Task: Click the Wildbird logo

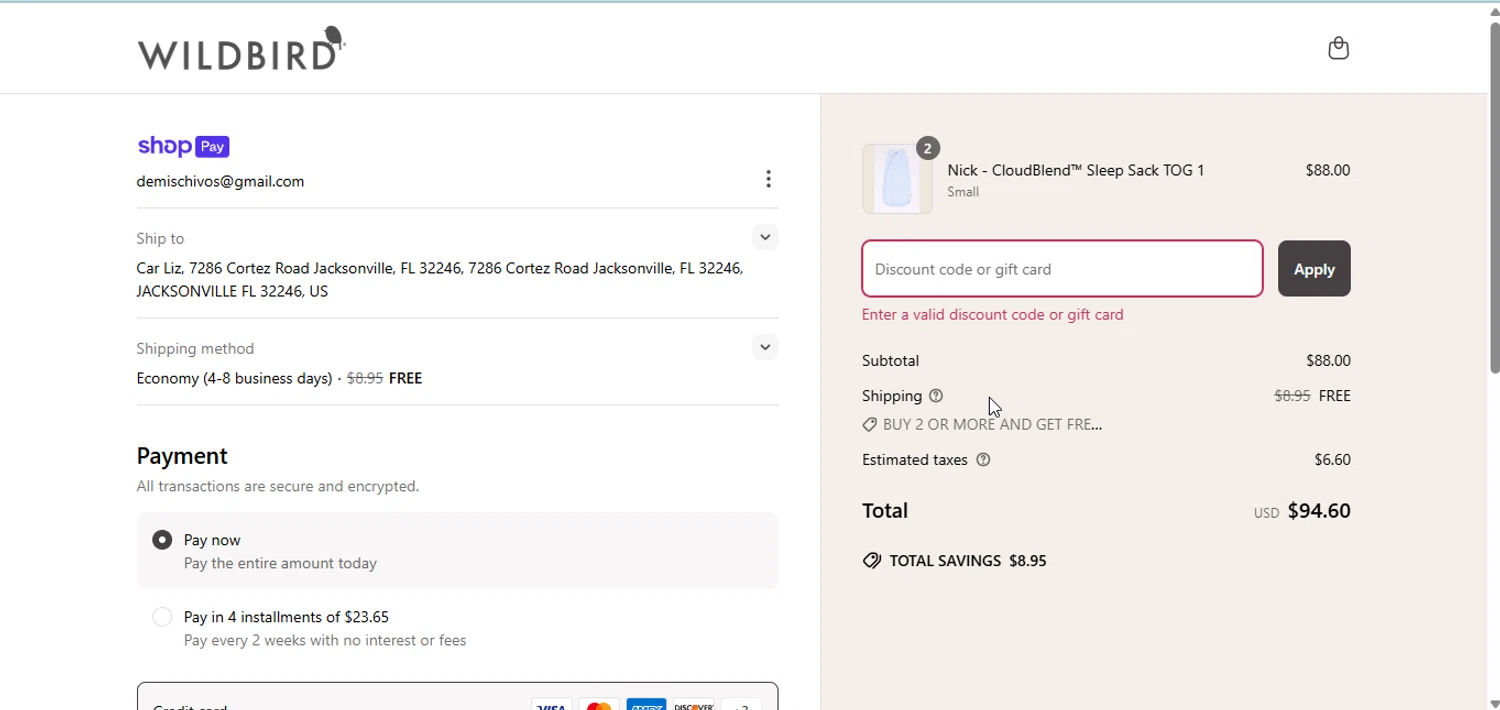Action: (241, 50)
